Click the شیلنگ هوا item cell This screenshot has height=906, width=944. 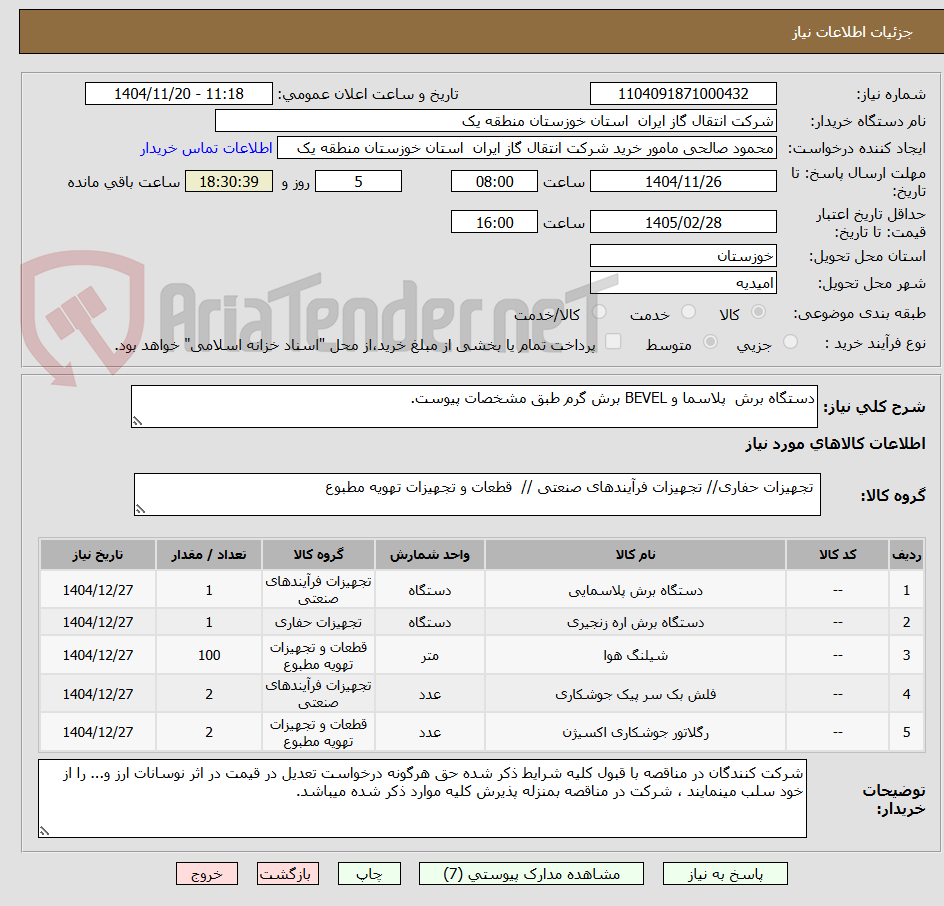635,655
